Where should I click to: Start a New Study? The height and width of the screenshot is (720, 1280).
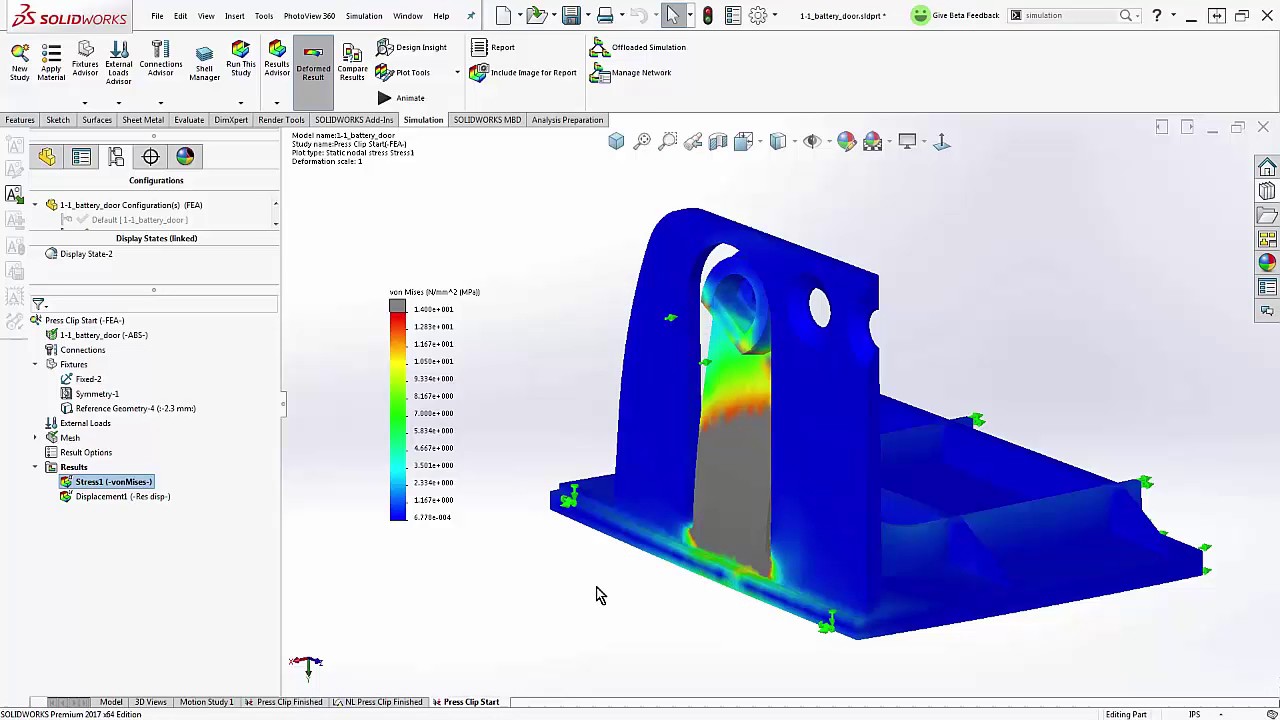tap(19, 62)
